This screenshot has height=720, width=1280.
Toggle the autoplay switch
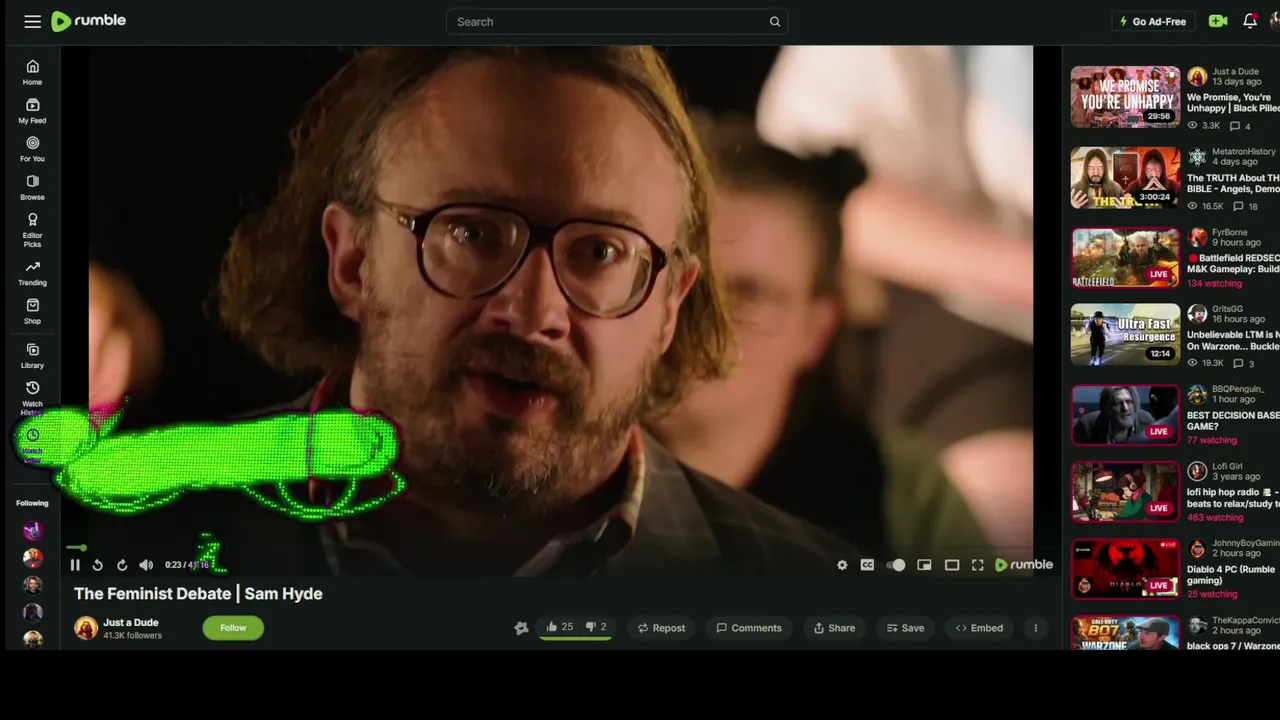pyautogui.click(x=896, y=565)
